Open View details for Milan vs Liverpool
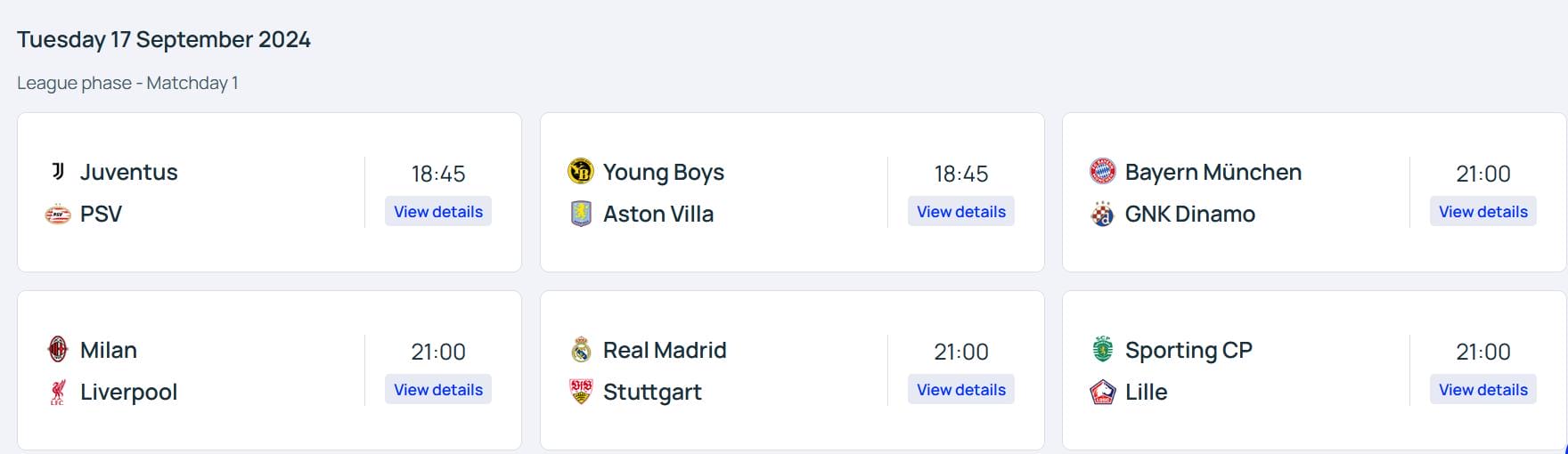This screenshot has width=1568, height=454. coord(438,390)
